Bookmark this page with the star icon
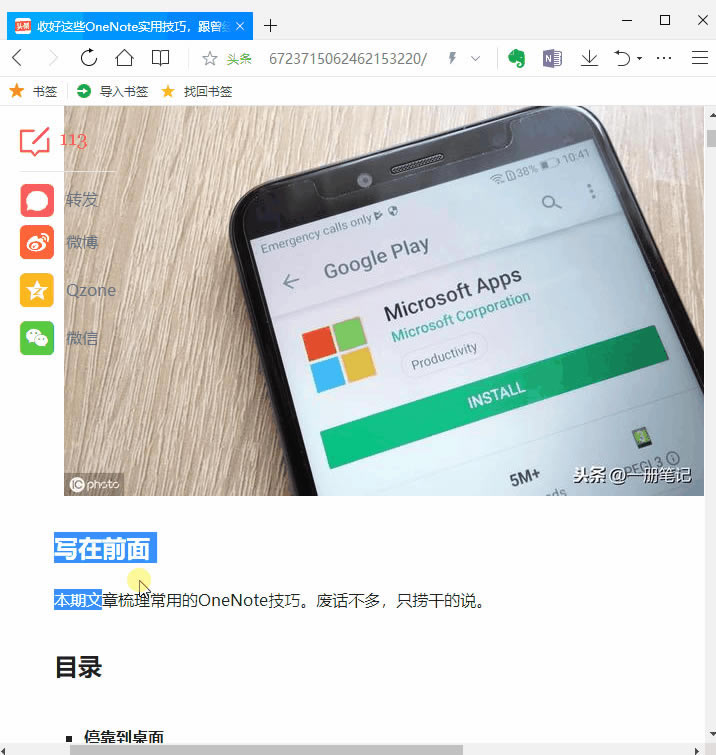Viewport: 716px width, 755px height. (x=209, y=59)
